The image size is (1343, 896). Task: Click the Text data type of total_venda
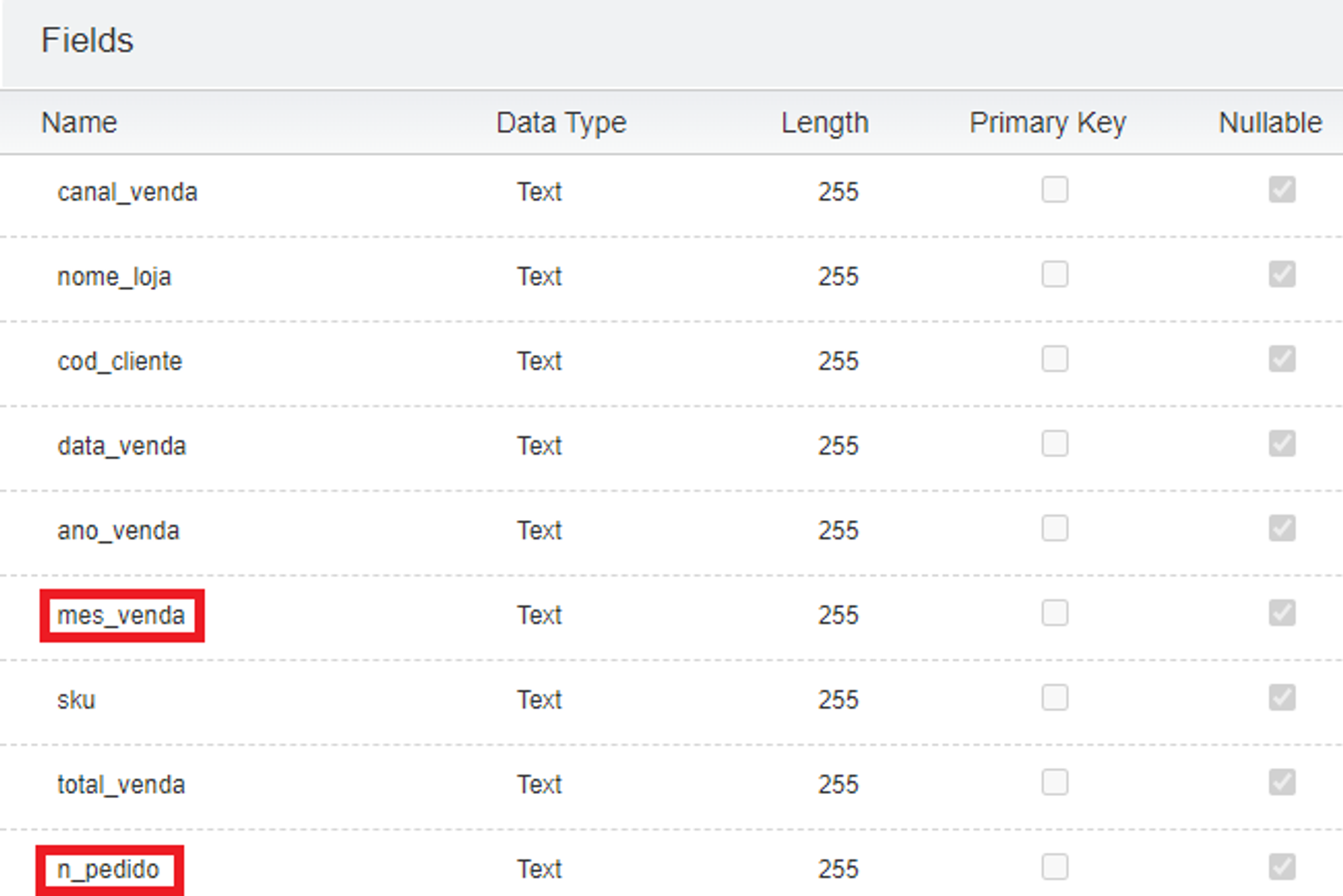(x=539, y=785)
